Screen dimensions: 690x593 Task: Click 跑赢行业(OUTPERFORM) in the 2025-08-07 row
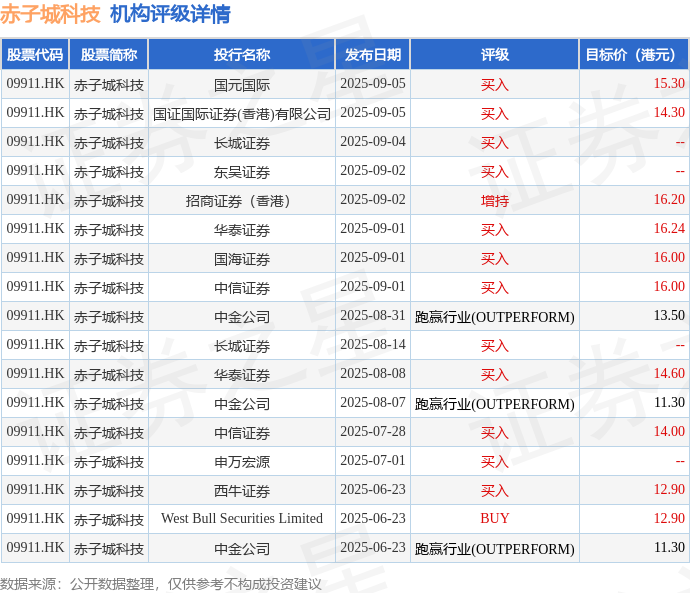click(495, 404)
